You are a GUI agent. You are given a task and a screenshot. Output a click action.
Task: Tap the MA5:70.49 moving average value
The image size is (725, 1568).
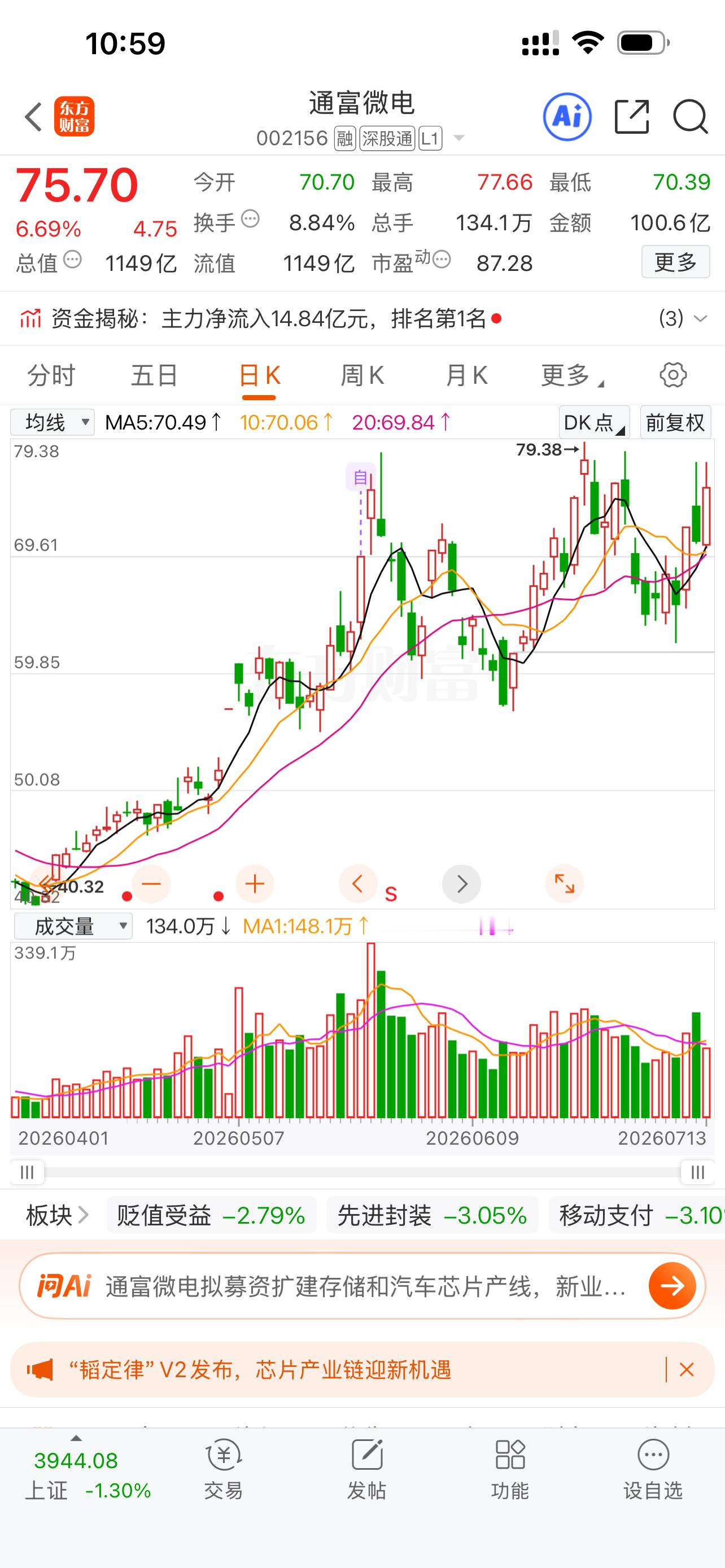(164, 422)
